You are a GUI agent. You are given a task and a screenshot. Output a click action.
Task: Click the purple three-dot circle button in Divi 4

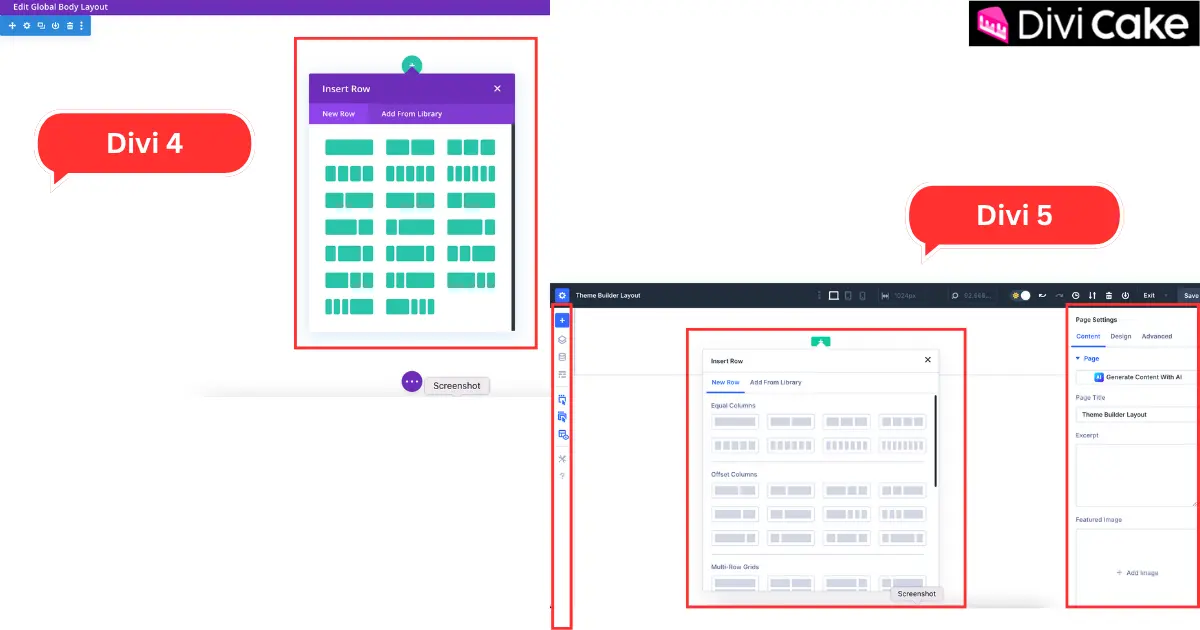pyautogui.click(x=412, y=382)
